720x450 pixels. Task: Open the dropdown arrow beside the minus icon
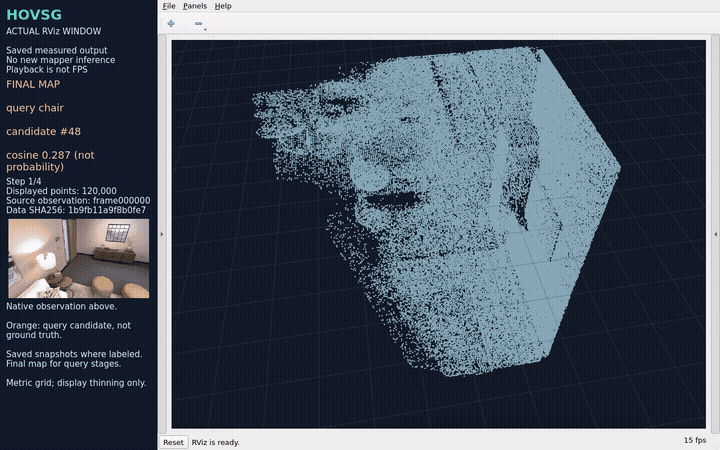[x=205, y=29]
